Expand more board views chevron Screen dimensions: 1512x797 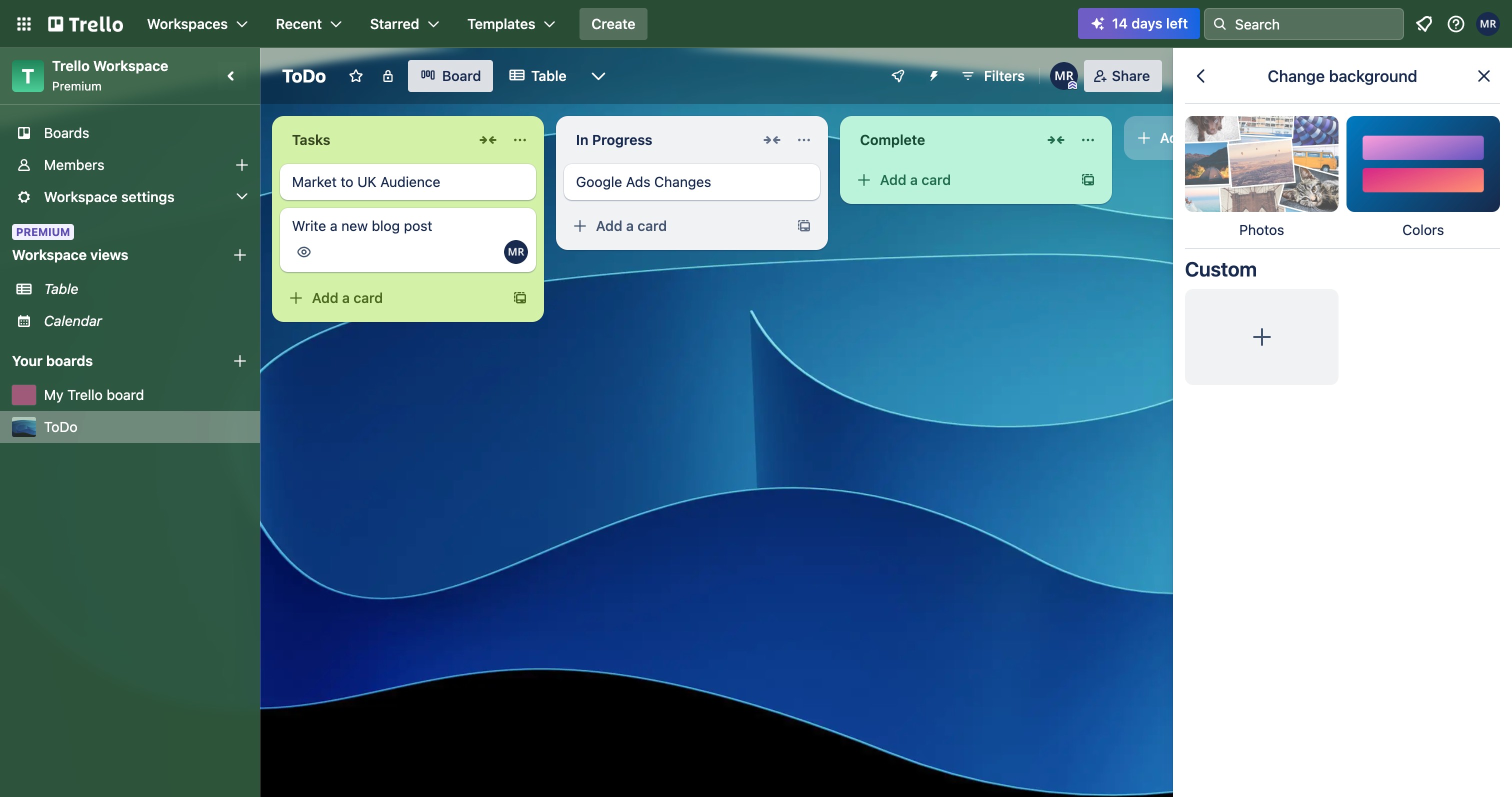coord(598,75)
